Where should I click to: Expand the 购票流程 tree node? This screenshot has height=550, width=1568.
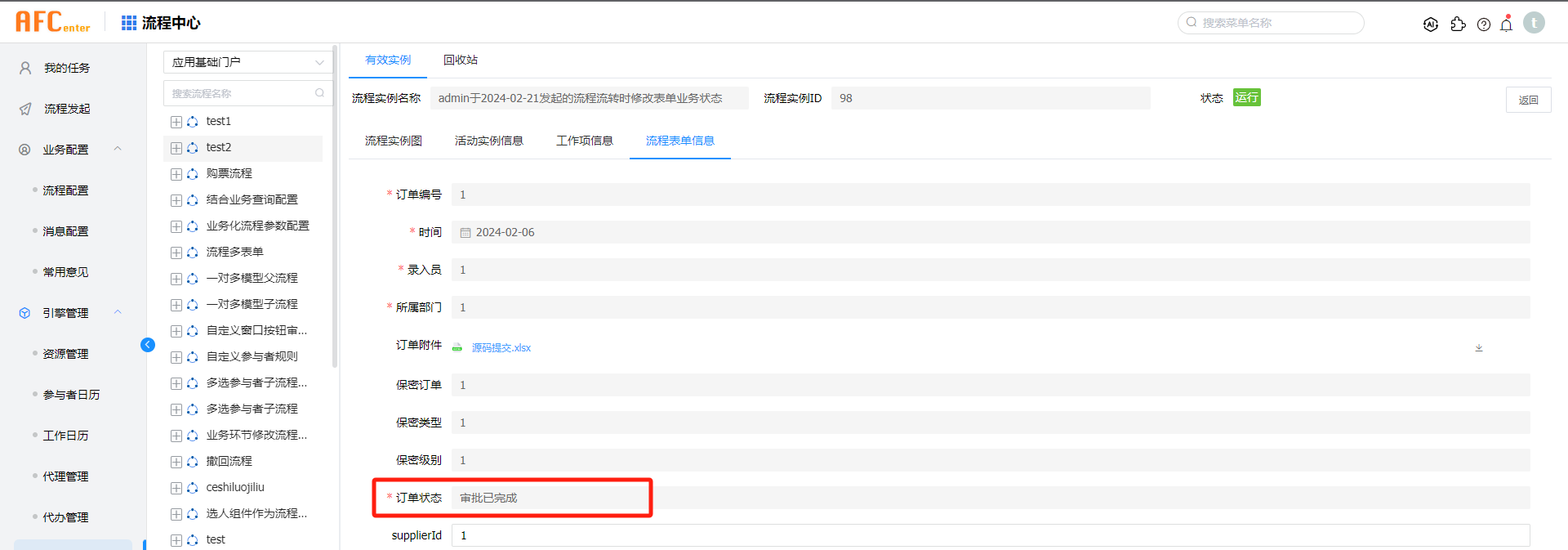click(x=176, y=174)
